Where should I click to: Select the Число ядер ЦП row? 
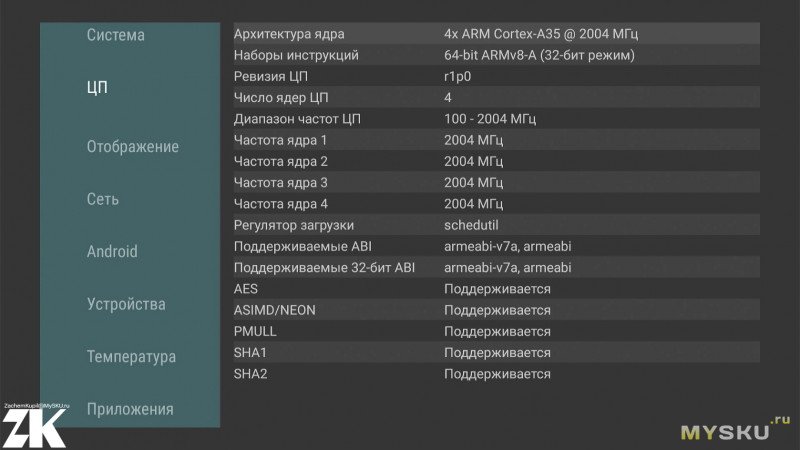496,97
